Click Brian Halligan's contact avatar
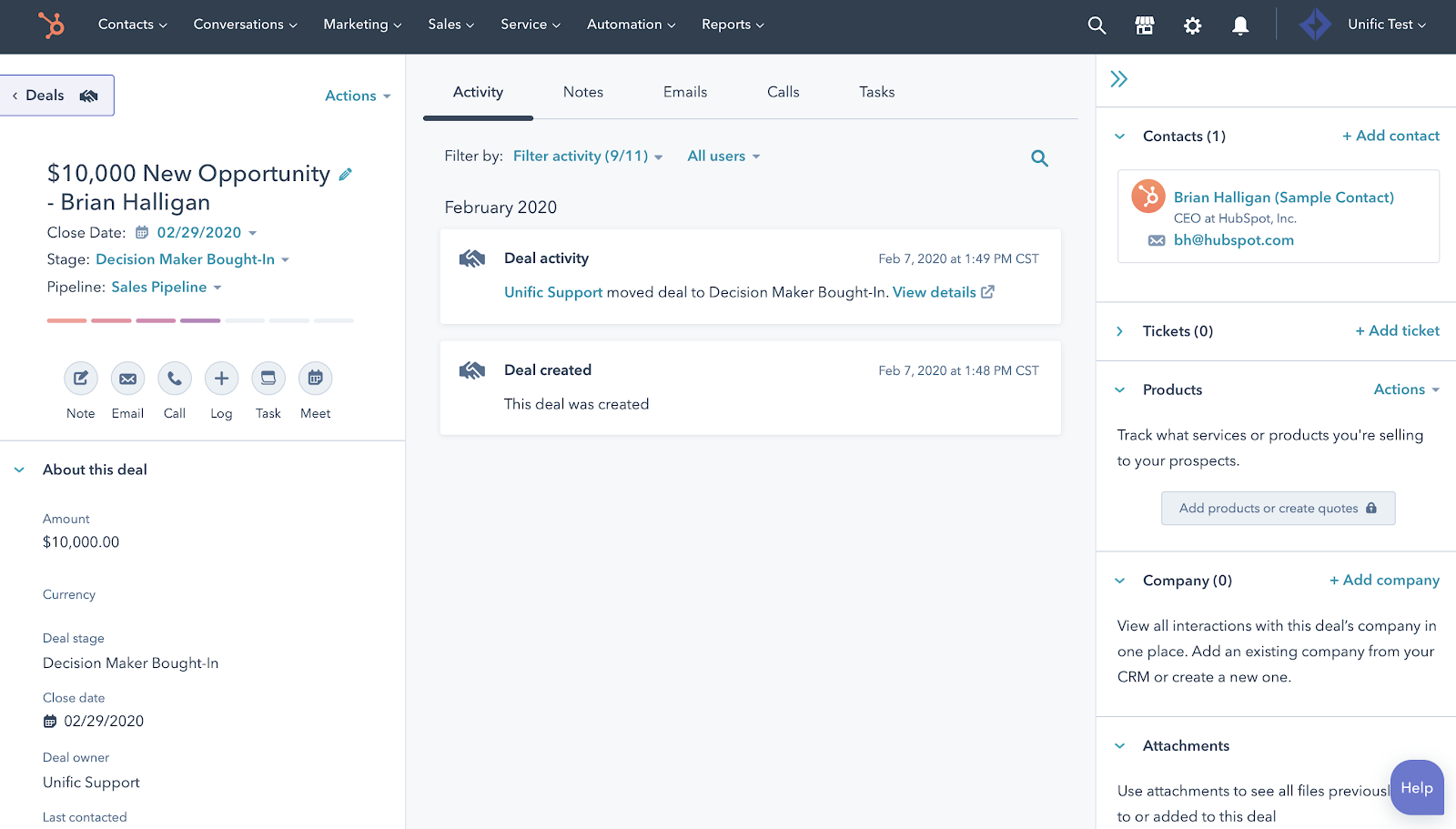 point(1148,196)
